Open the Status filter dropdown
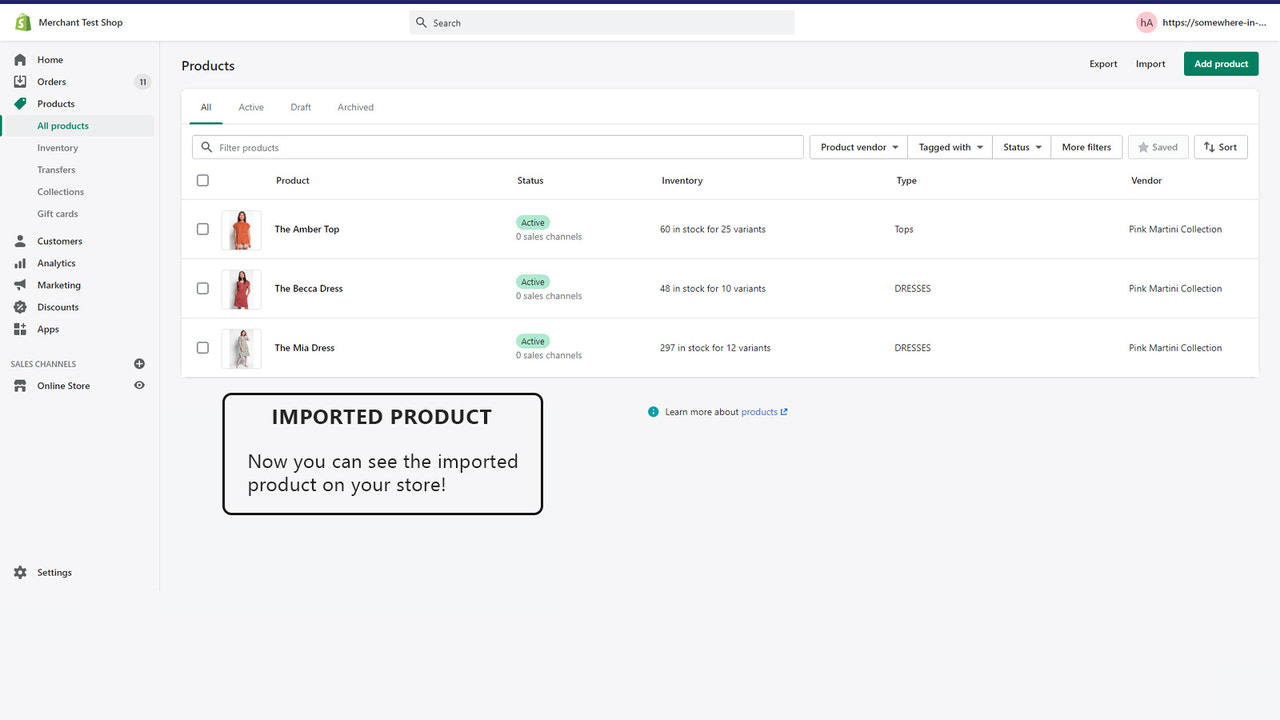1280x720 pixels. coord(1022,147)
